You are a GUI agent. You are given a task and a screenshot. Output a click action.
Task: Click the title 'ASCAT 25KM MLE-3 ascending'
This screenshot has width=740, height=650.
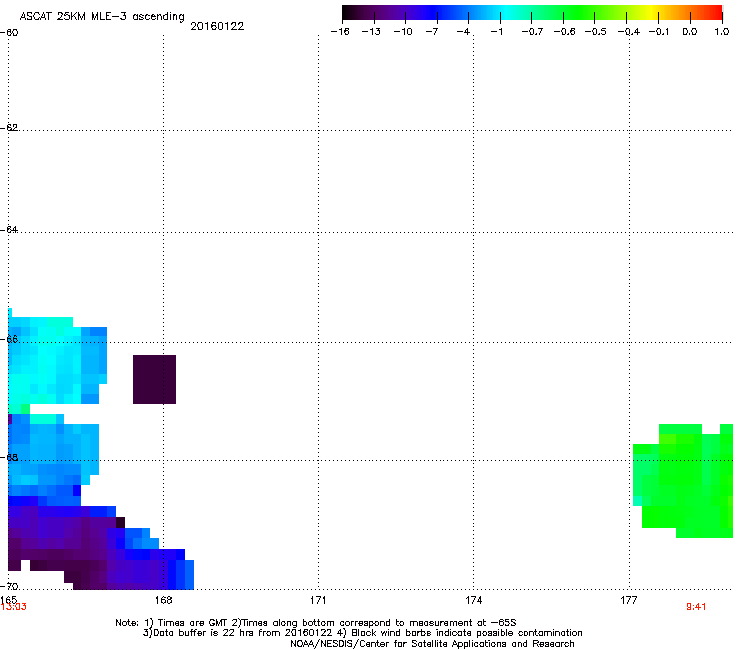pyautogui.click(x=102, y=17)
